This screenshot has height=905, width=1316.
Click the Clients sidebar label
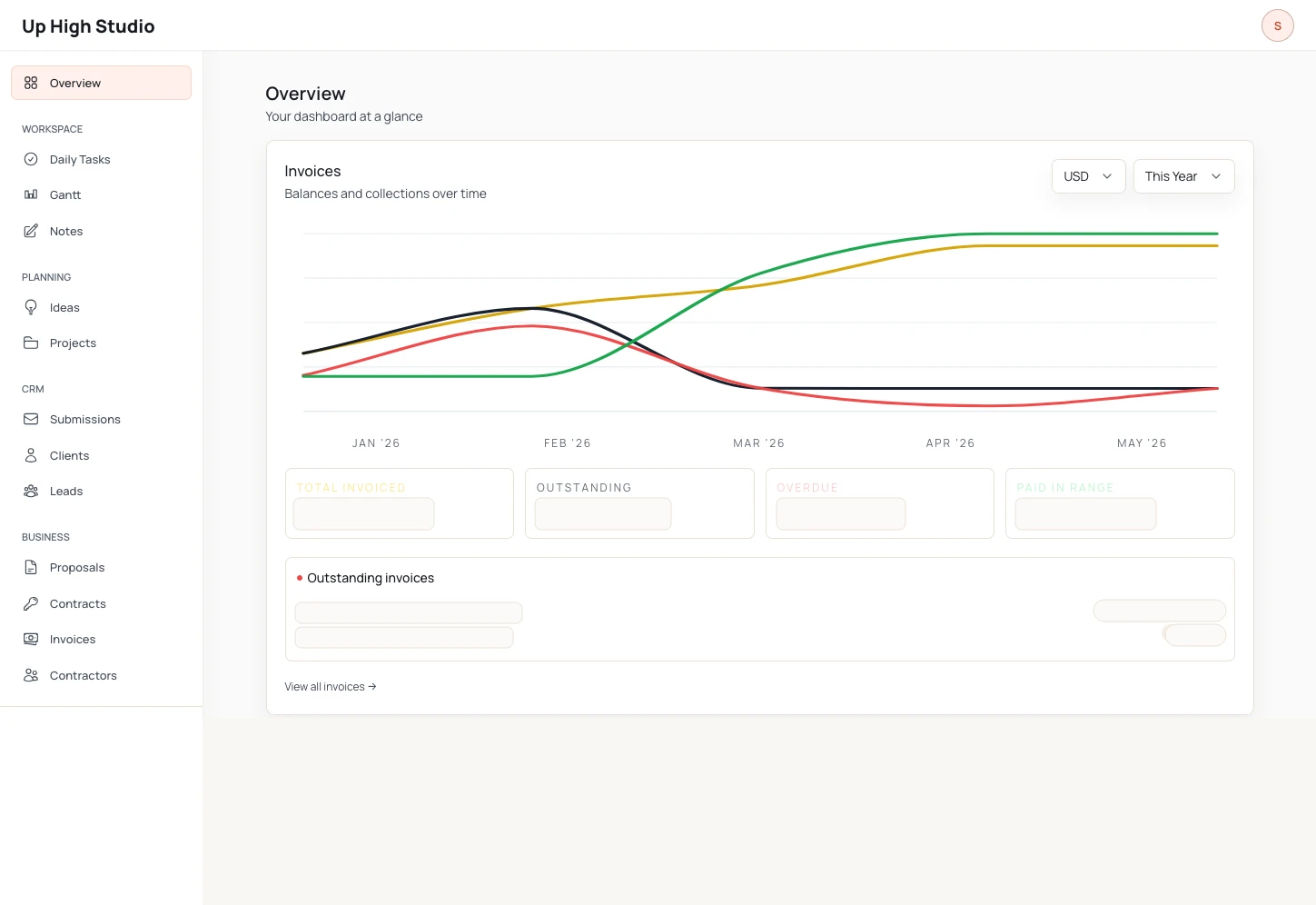(x=69, y=455)
